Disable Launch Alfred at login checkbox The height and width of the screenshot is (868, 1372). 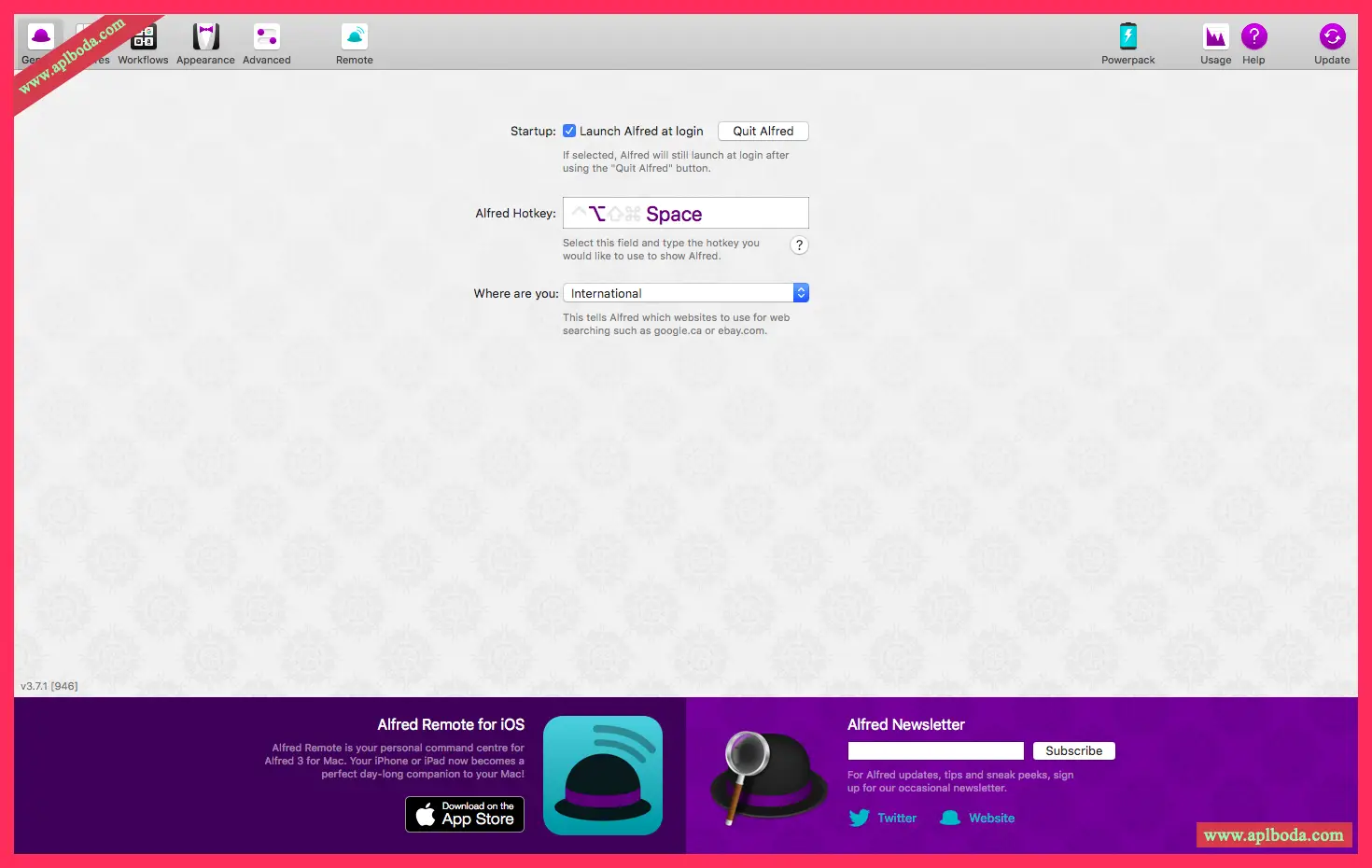tap(569, 132)
